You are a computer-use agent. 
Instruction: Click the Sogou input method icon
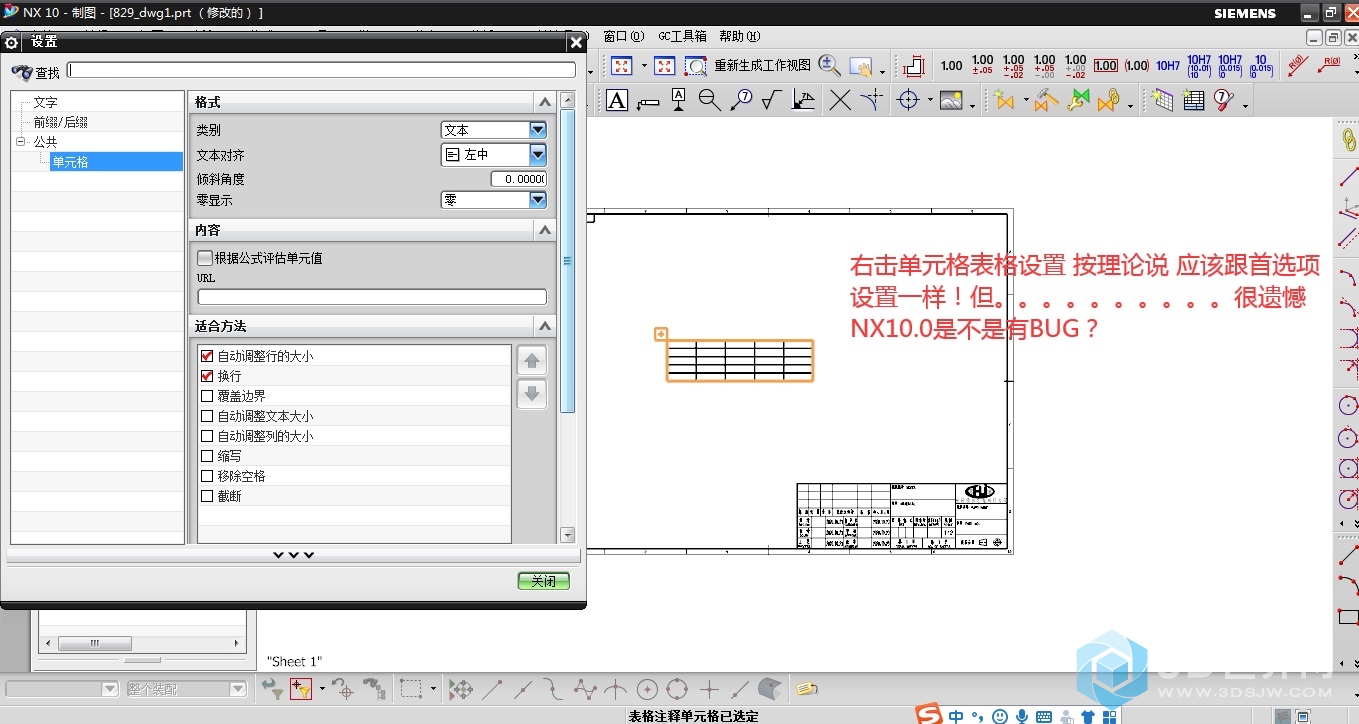point(931,715)
